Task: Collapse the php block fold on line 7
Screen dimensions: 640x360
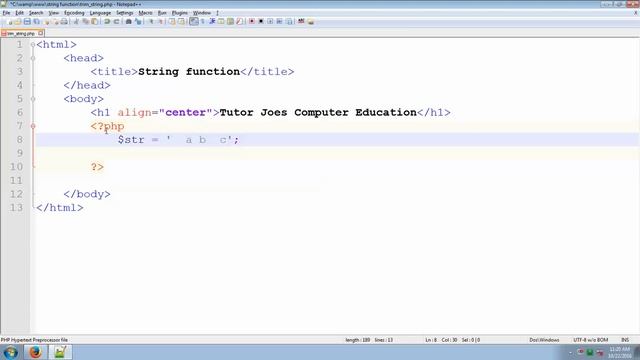Action: [x=33, y=126]
